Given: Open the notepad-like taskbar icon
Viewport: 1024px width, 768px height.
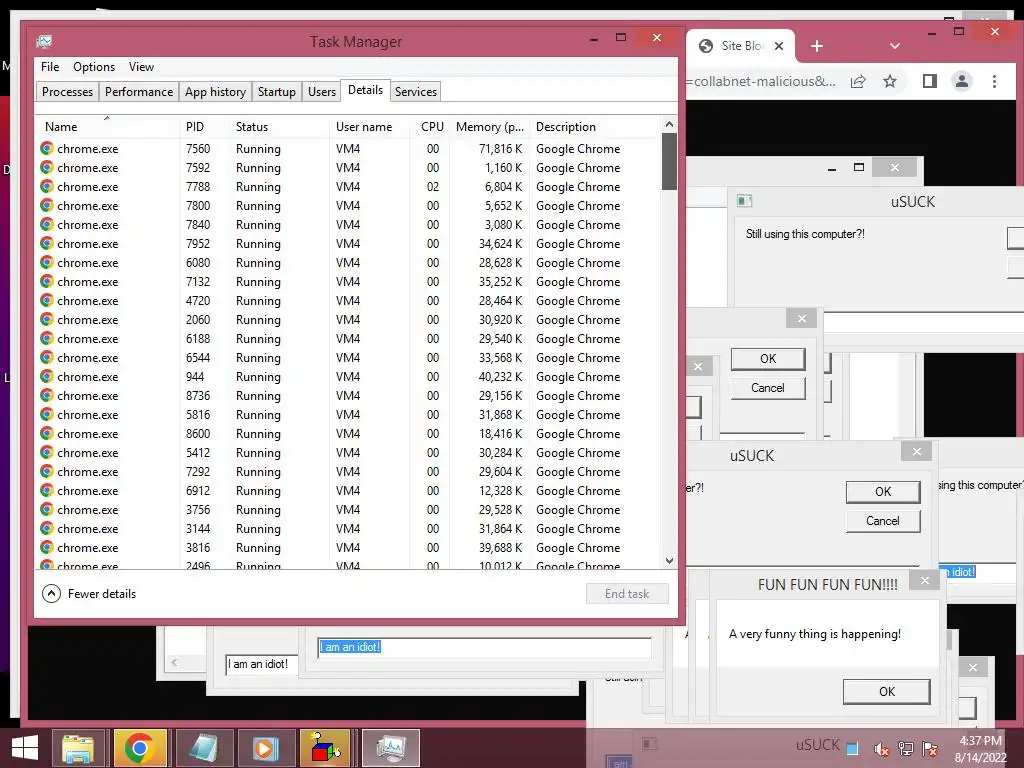Looking at the screenshot, I should click(x=202, y=748).
